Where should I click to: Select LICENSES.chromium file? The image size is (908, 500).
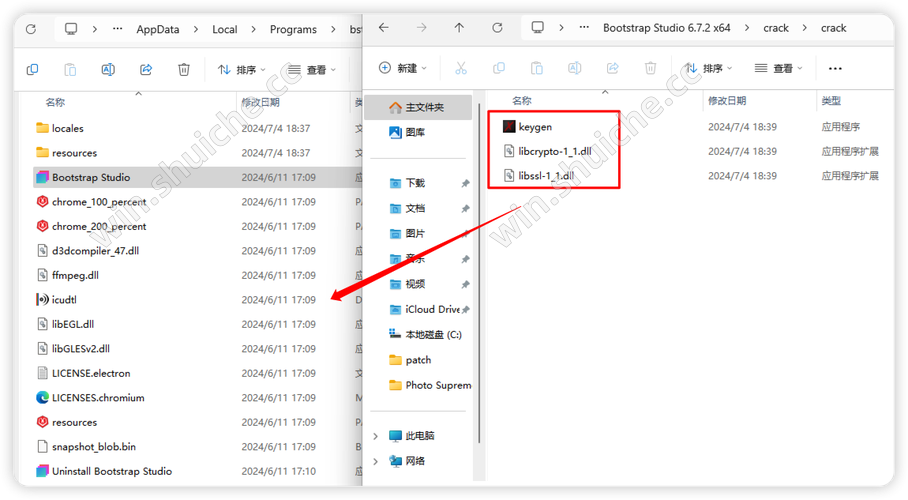(90, 398)
